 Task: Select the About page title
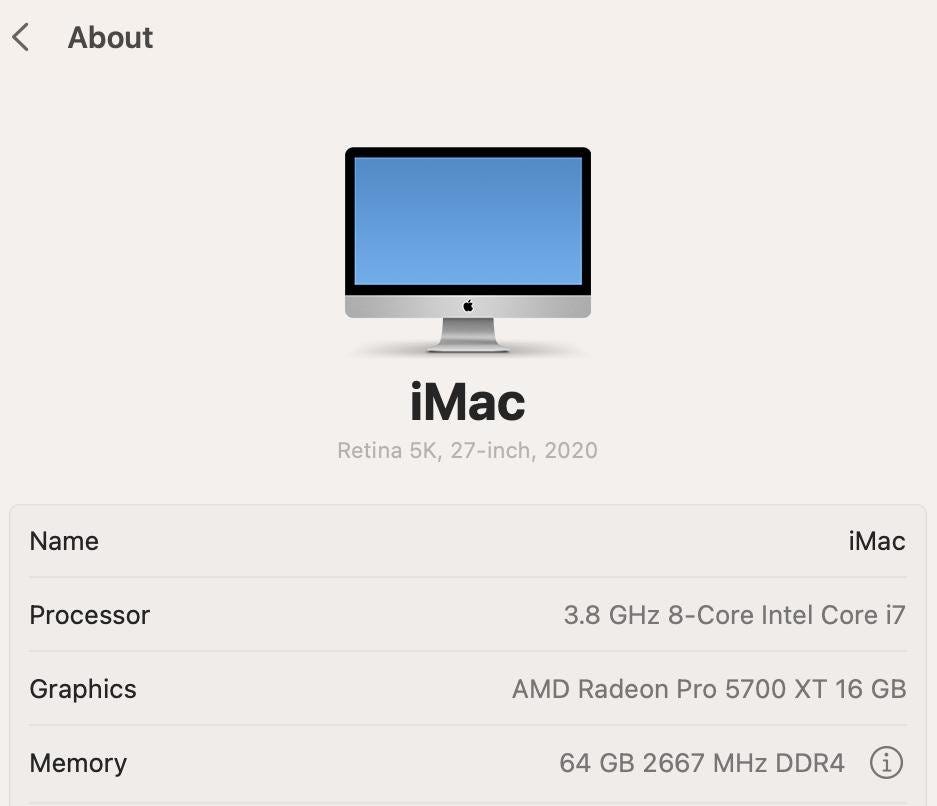110,38
